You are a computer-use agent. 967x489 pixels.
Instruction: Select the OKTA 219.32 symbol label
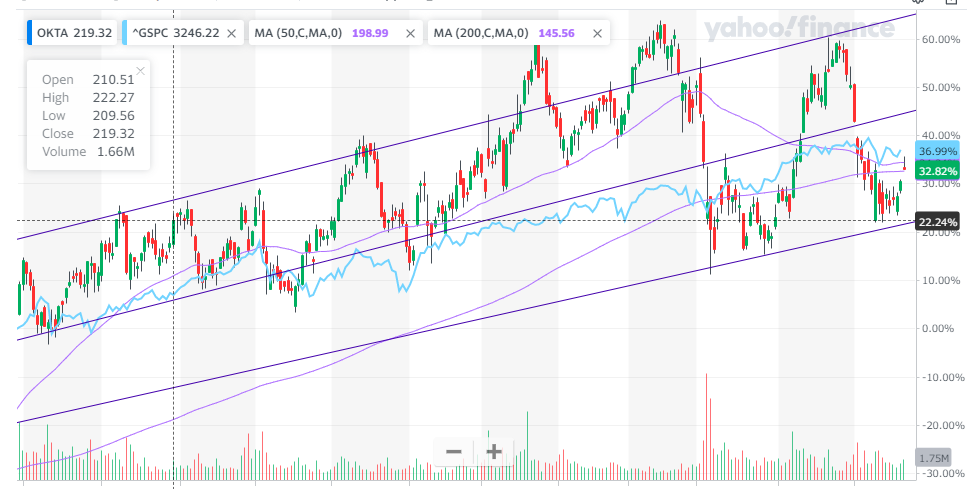[x=74, y=33]
